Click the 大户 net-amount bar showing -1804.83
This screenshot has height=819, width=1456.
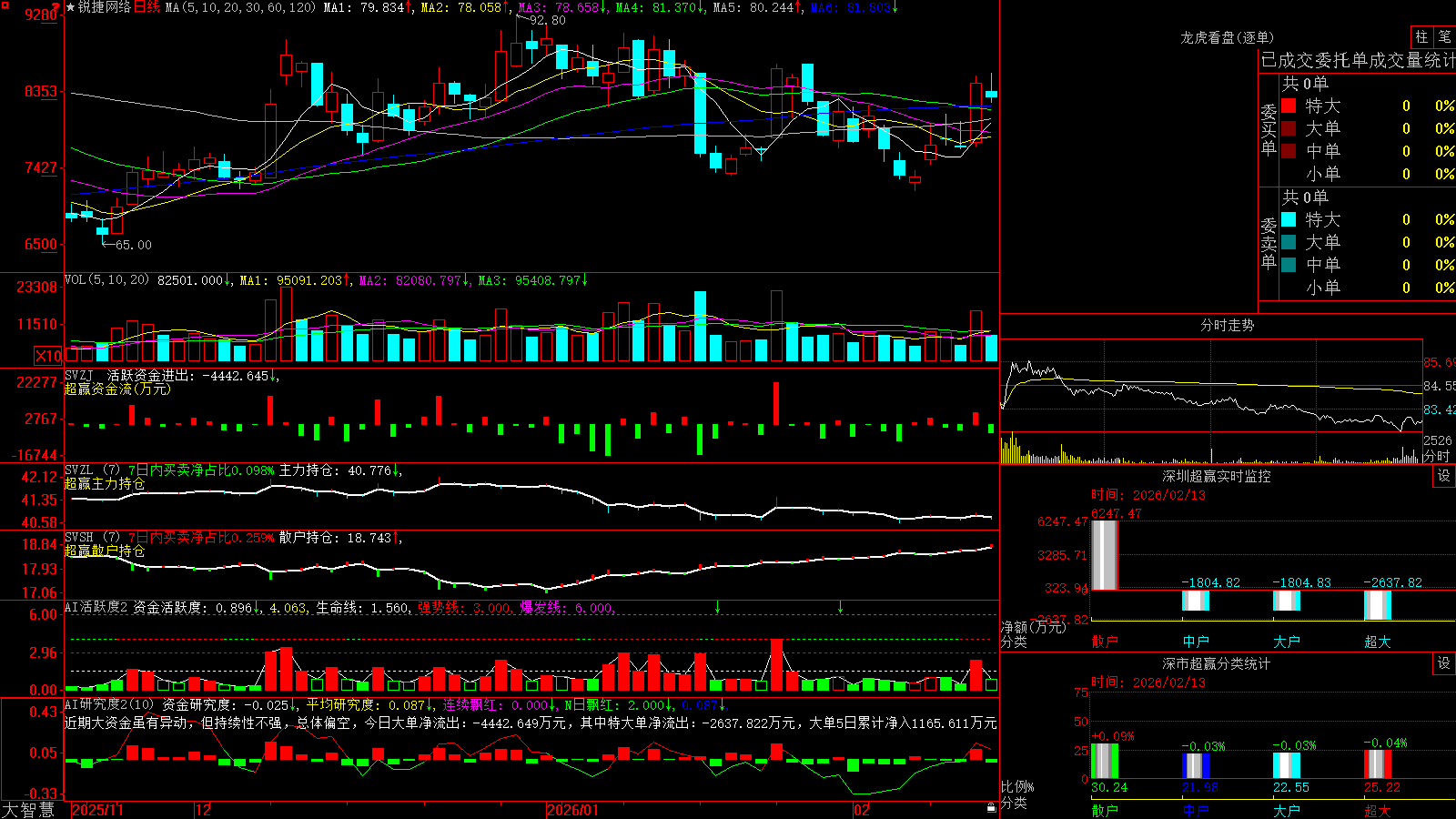1287,601
